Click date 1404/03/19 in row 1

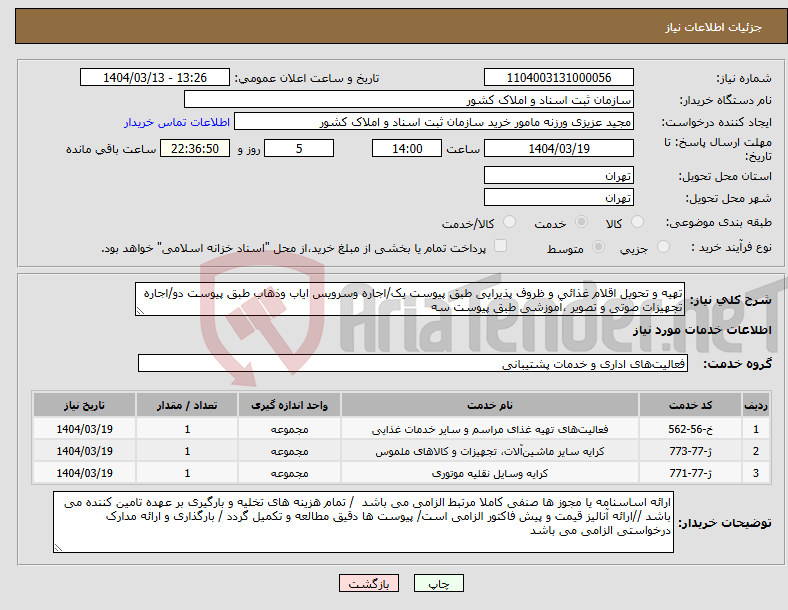84,429
